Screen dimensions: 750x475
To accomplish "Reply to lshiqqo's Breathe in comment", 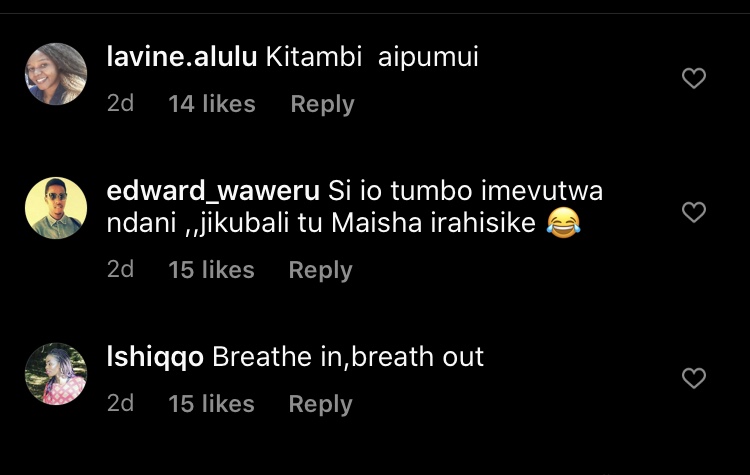I will pos(320,404).
